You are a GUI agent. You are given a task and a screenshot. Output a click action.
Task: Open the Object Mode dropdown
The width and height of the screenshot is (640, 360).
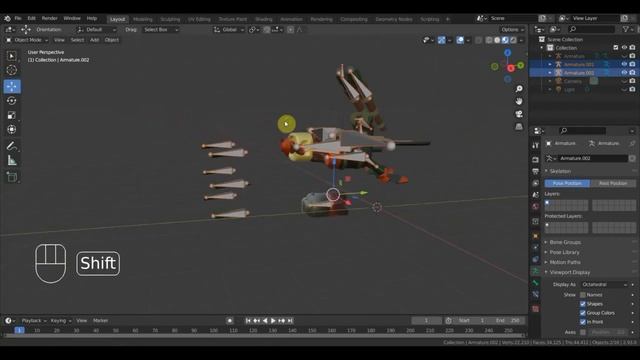(27, 40)
